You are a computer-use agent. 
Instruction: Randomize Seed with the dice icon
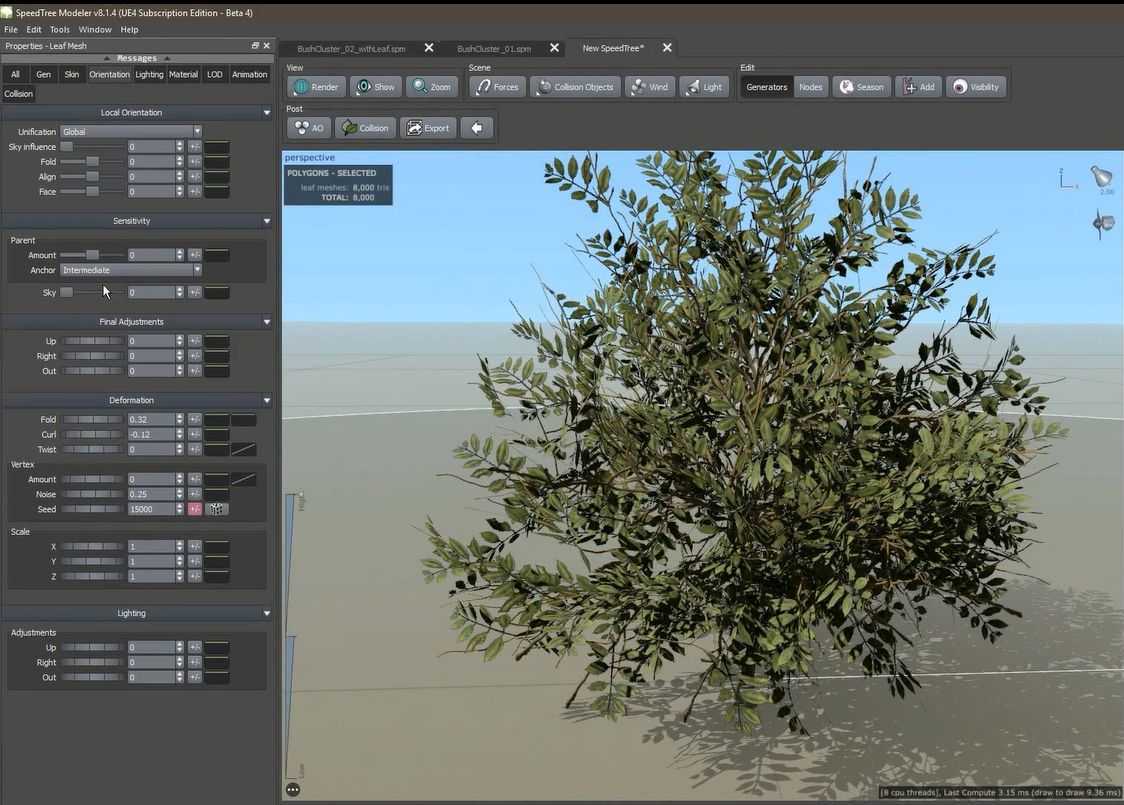click(x=216, y=509)
